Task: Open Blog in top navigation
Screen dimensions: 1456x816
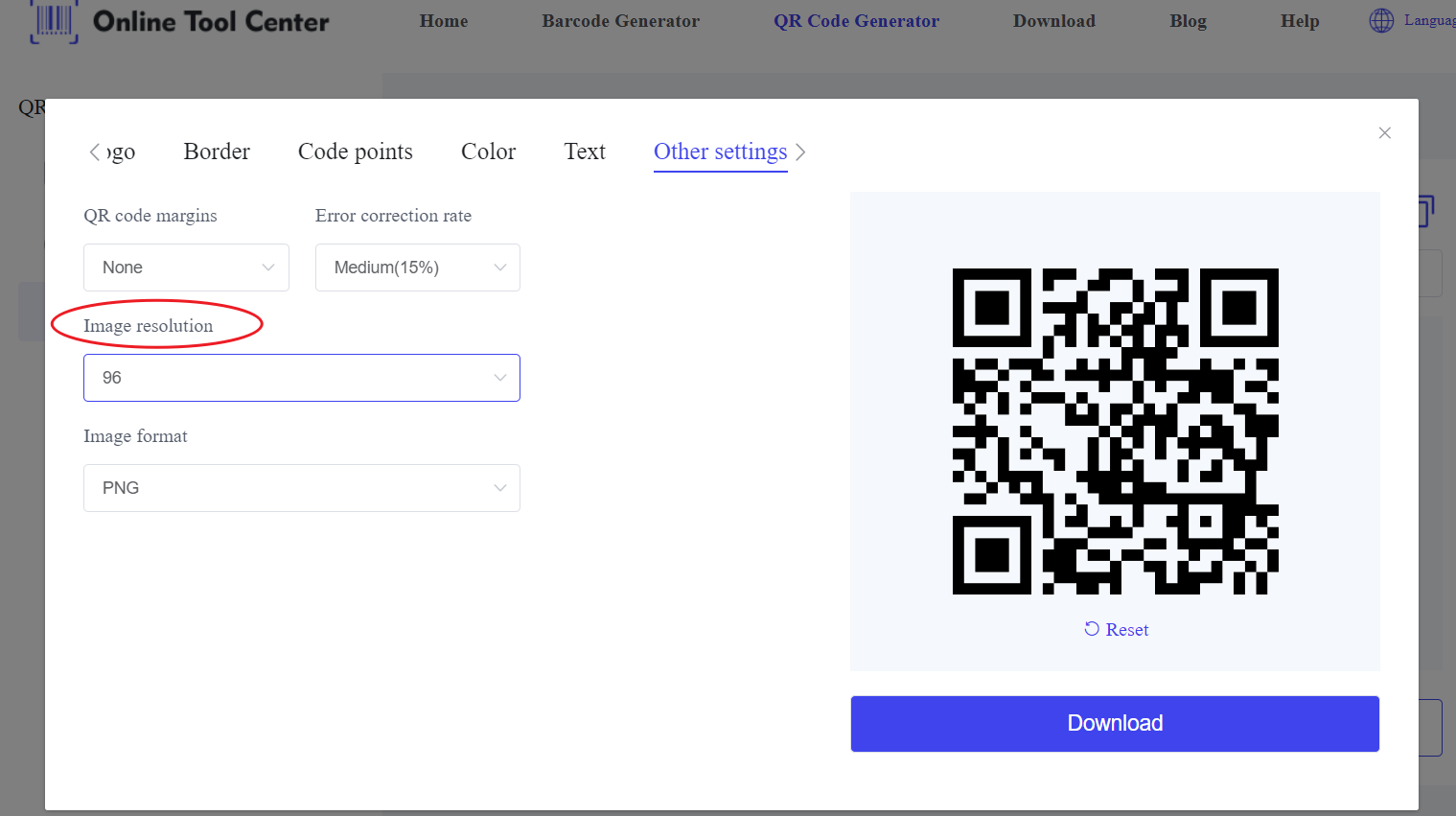Action: click(x=1189, y=21)
